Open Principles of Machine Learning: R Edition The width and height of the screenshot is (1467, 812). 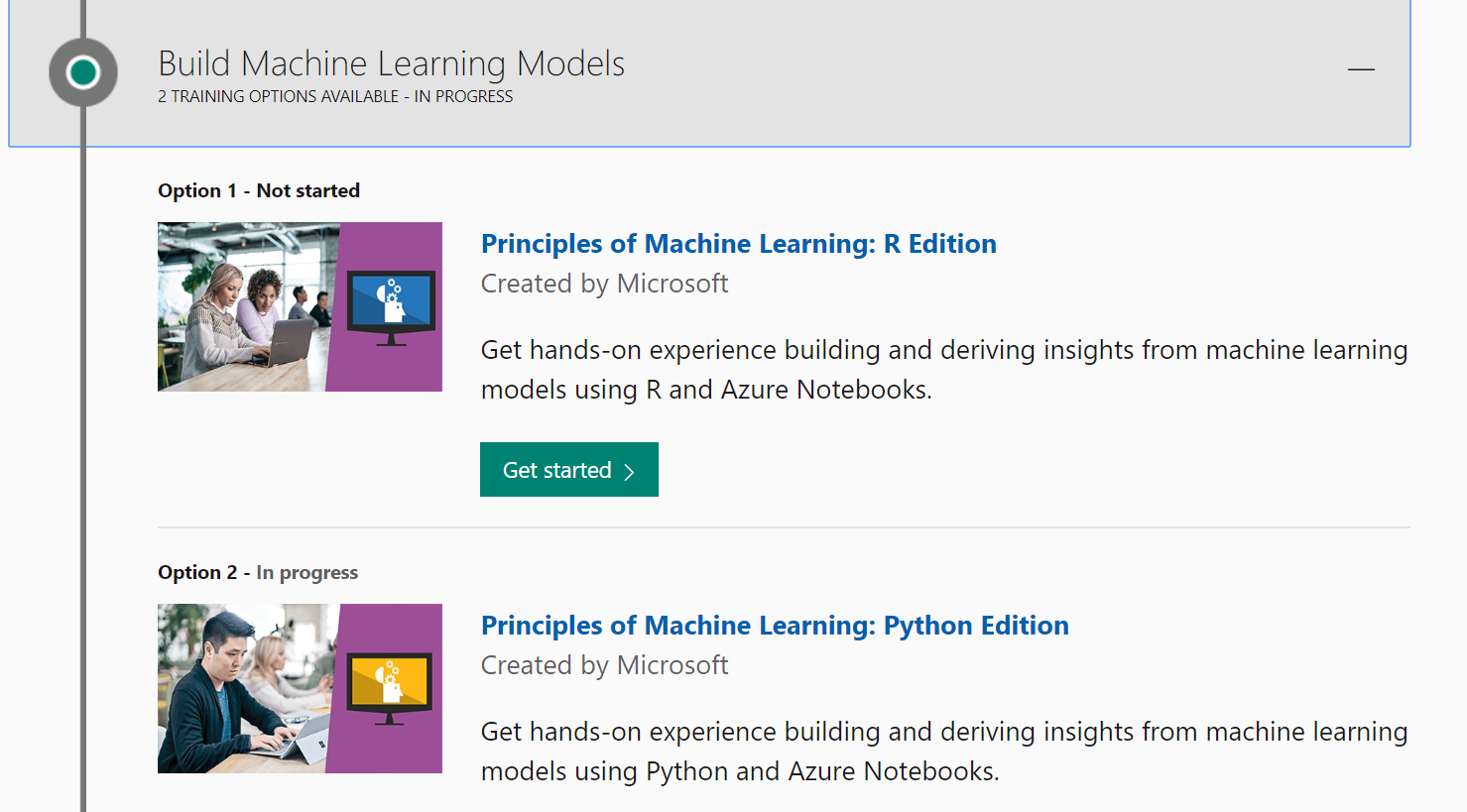click(738, 244)
